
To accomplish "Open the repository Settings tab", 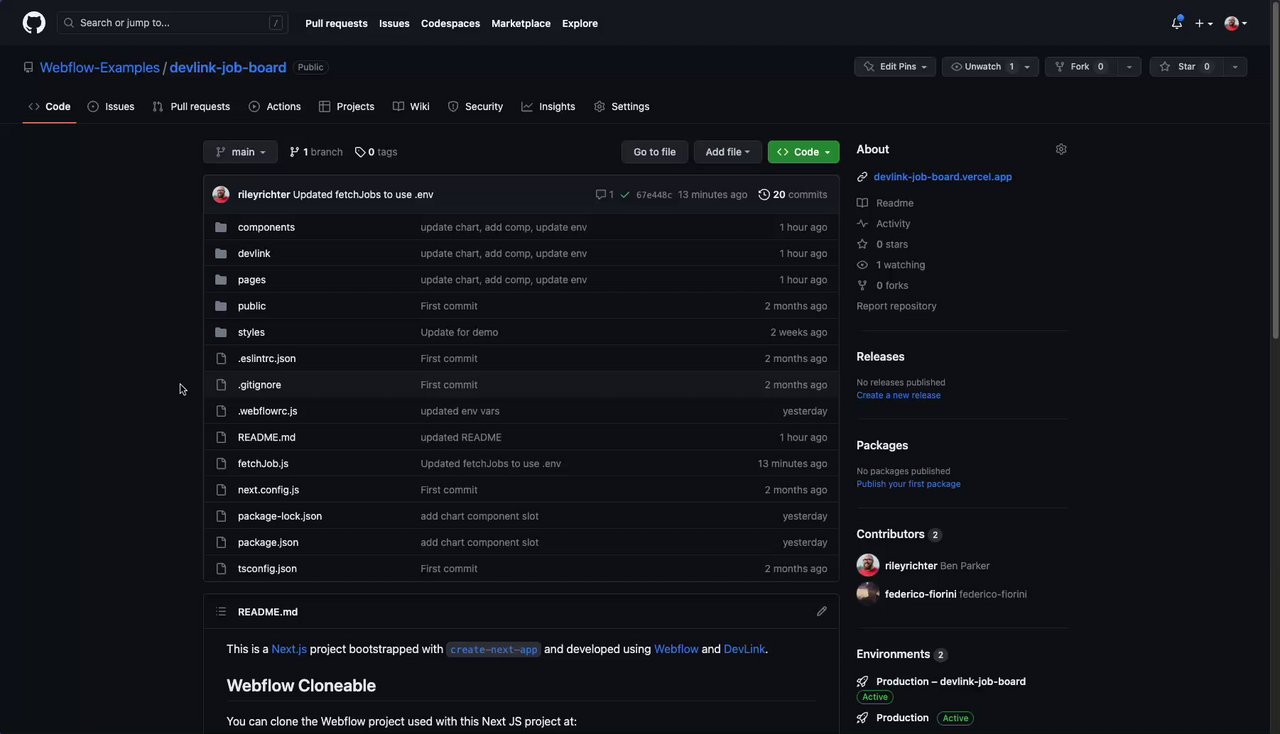I will tap(621, 106).
